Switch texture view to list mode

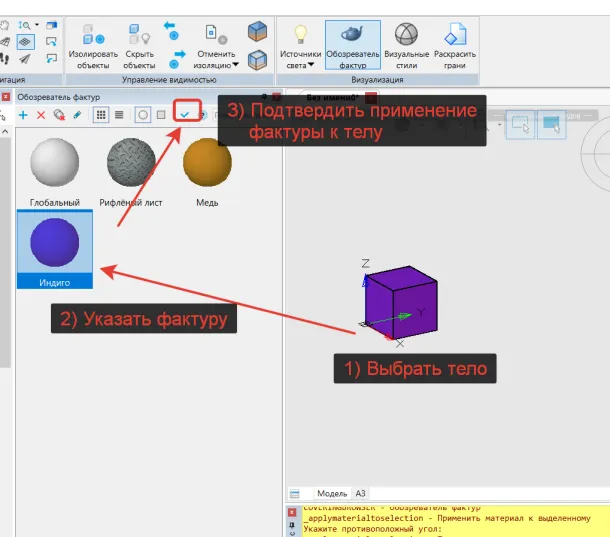pyautogui.click(x=119, y=115)
